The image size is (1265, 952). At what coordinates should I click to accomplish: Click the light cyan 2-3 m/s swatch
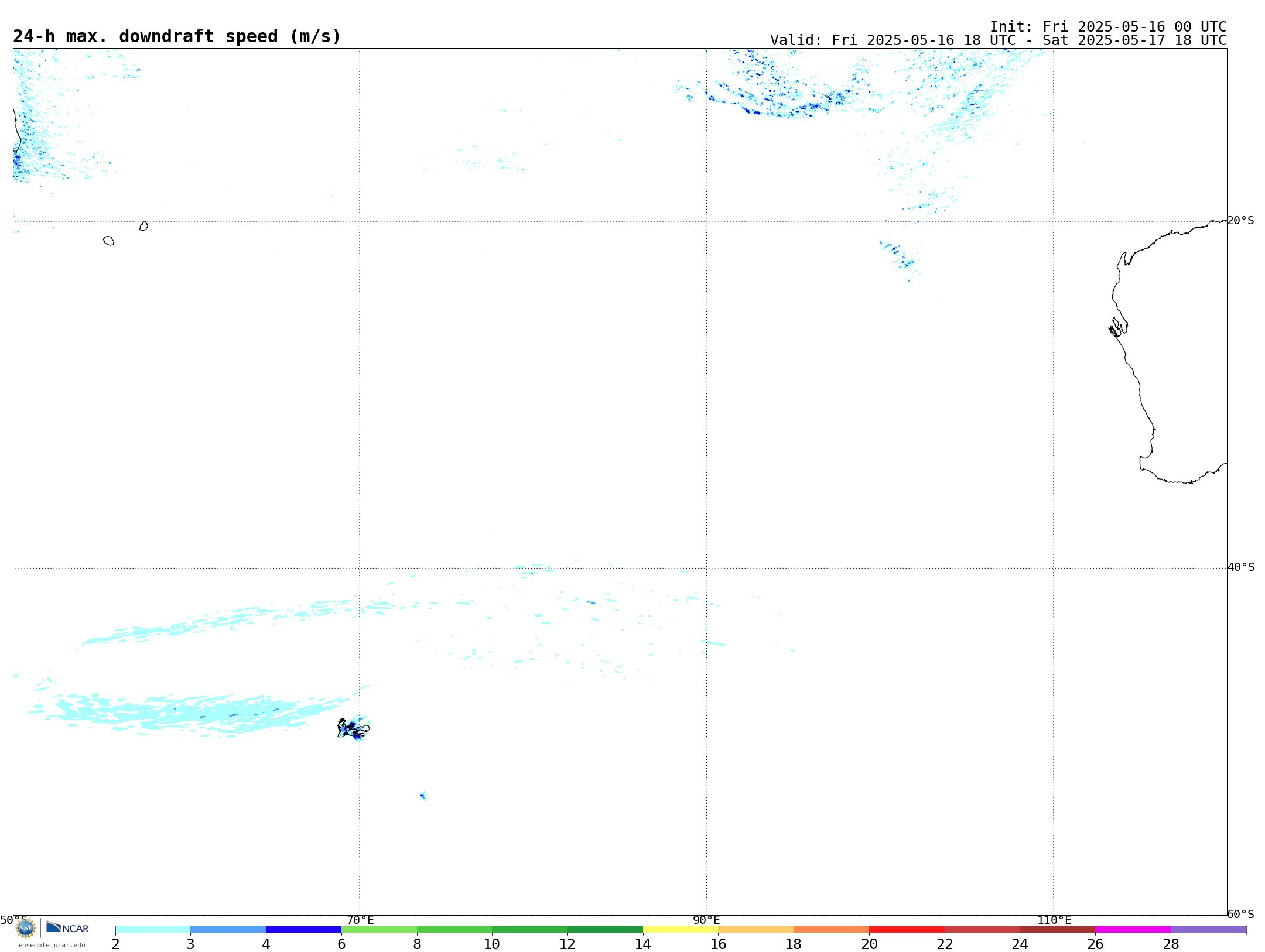point(153,929)
